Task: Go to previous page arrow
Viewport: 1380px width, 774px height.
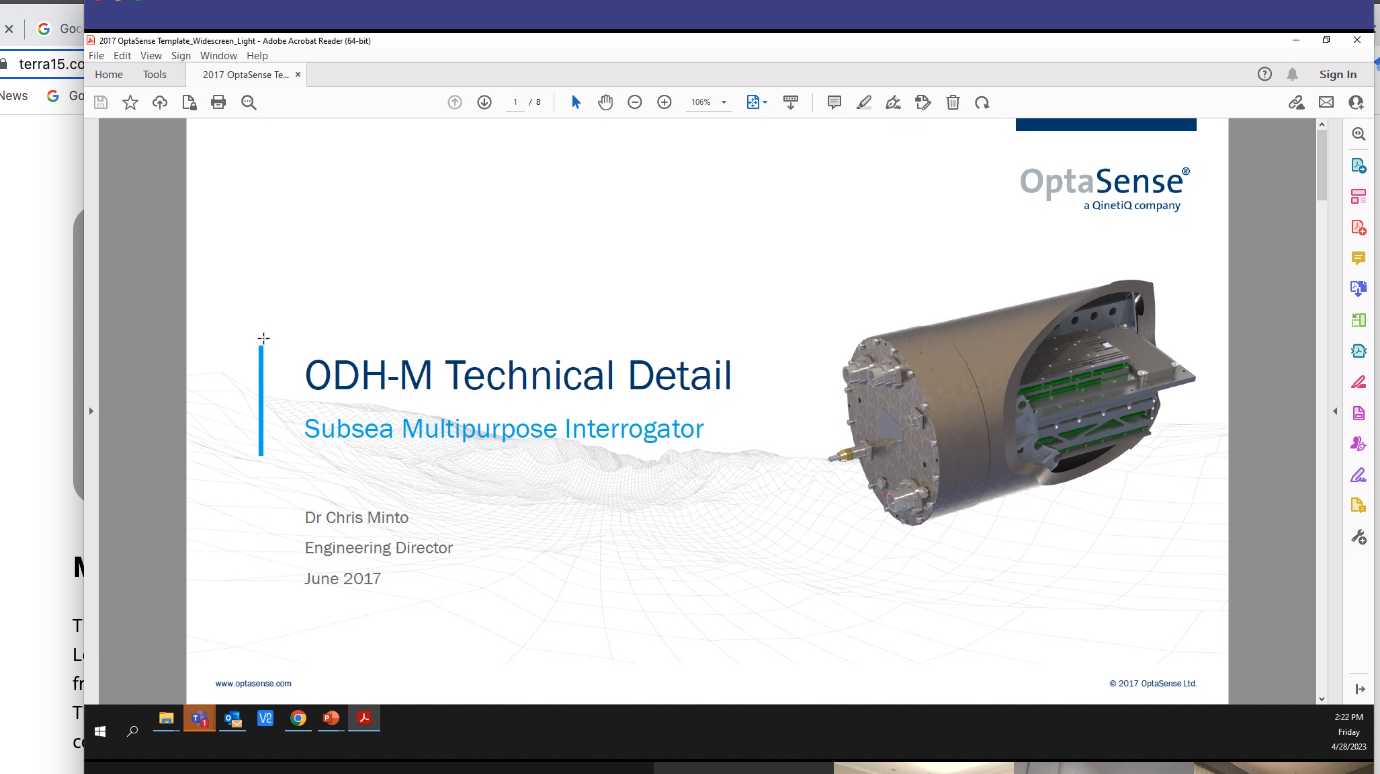Action: 455,102
